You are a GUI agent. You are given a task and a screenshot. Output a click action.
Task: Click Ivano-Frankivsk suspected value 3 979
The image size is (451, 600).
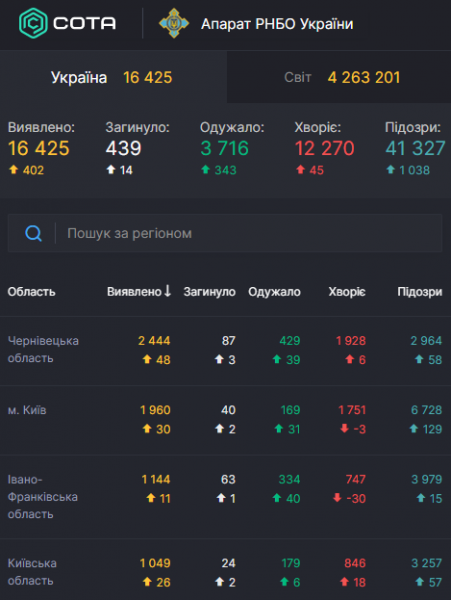pos(427,479)
